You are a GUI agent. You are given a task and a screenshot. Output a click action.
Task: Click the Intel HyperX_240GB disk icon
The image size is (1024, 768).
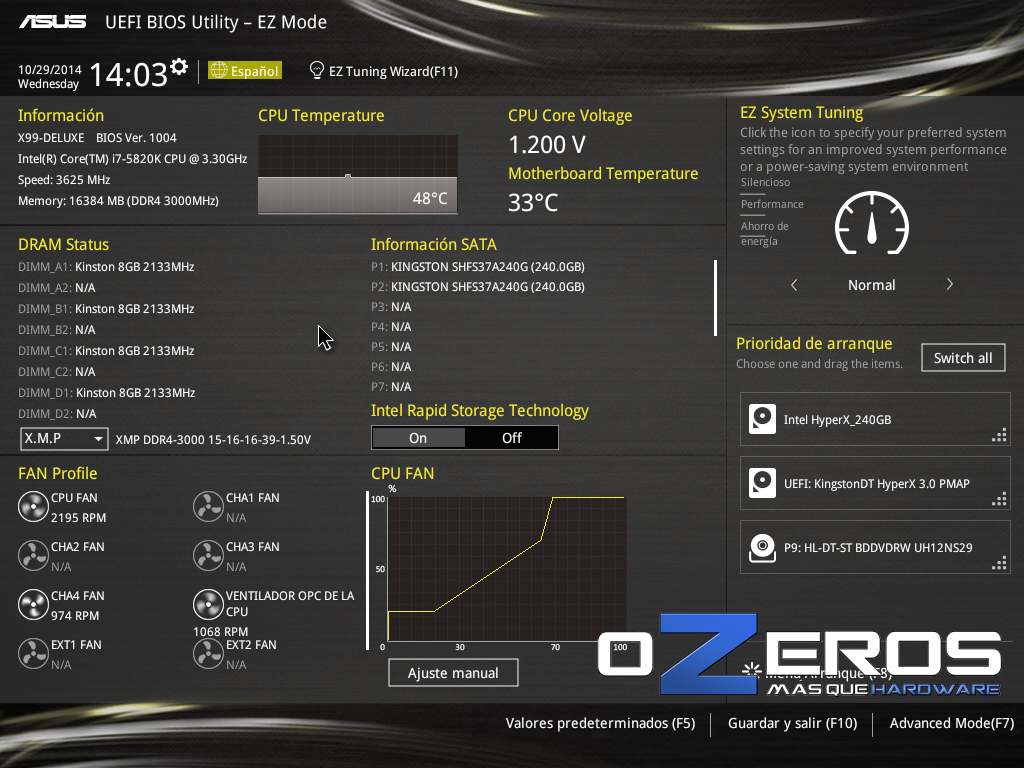click(x=762, y=419)
